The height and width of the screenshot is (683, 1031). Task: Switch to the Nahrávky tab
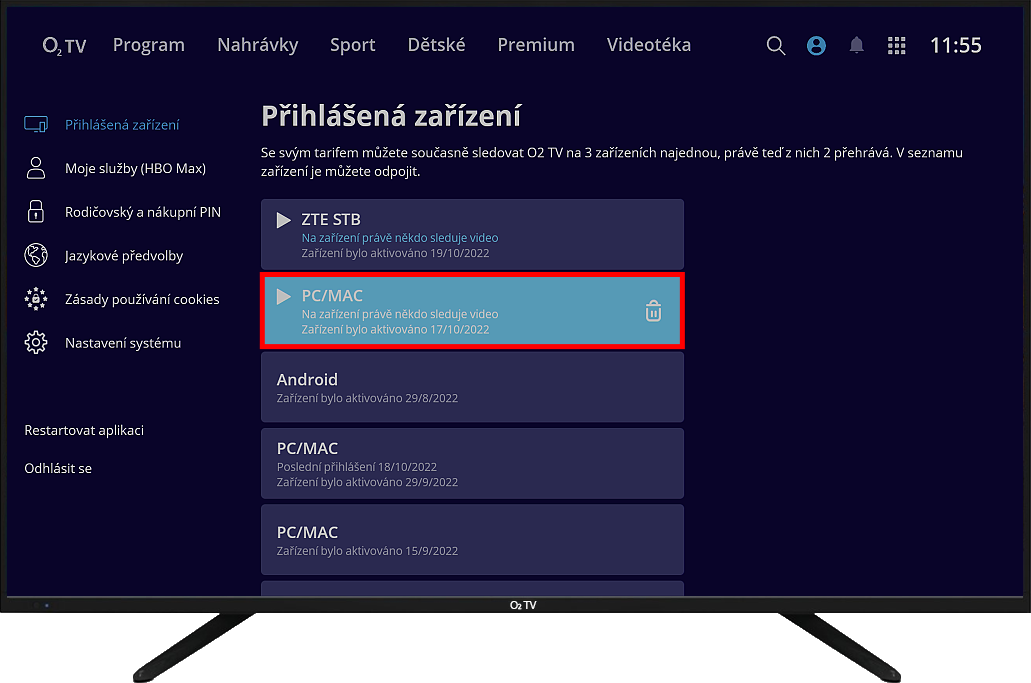pos(258,45)
